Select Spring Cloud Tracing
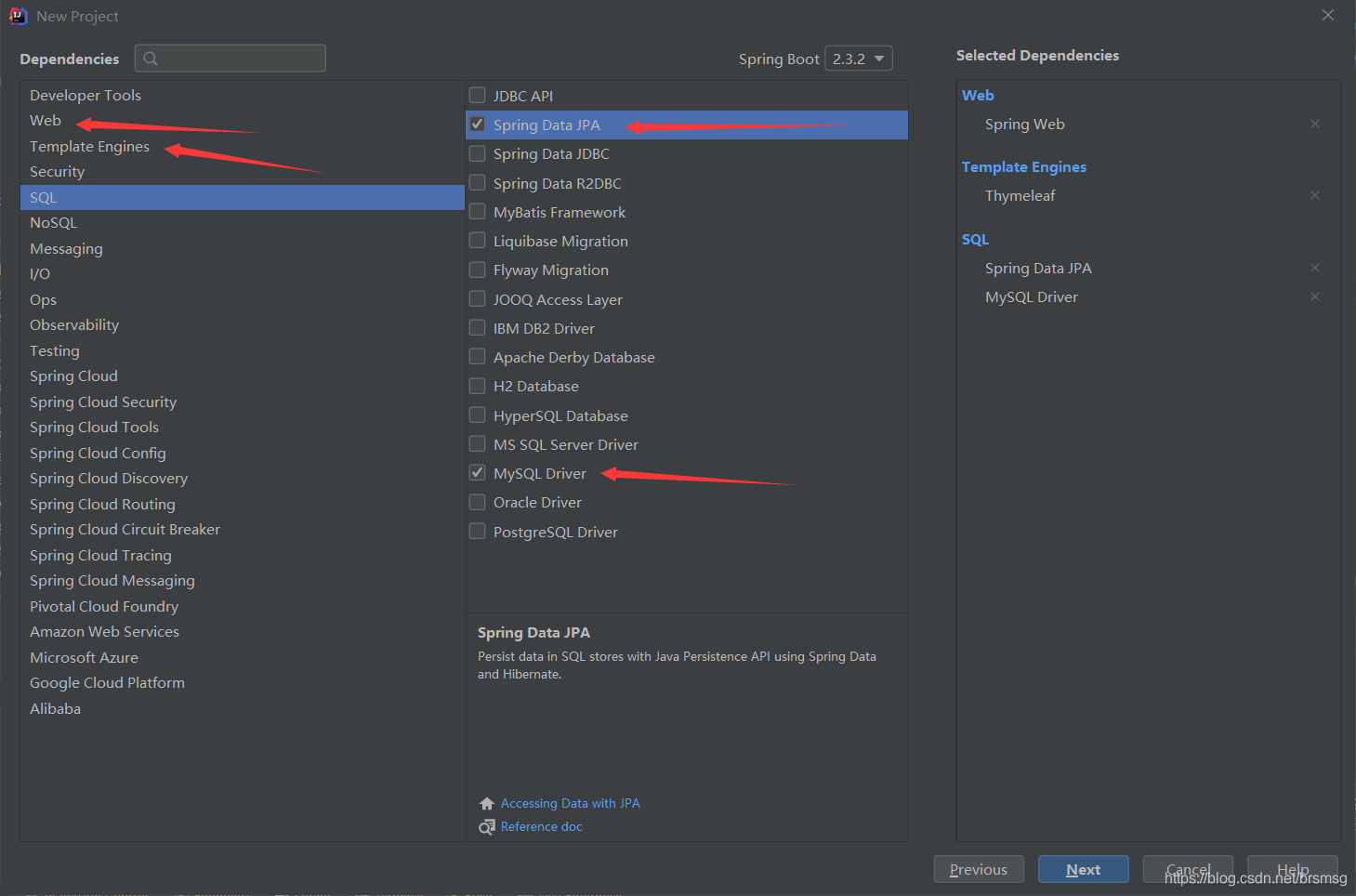1356x896 pixels. (x=243, y=555)
